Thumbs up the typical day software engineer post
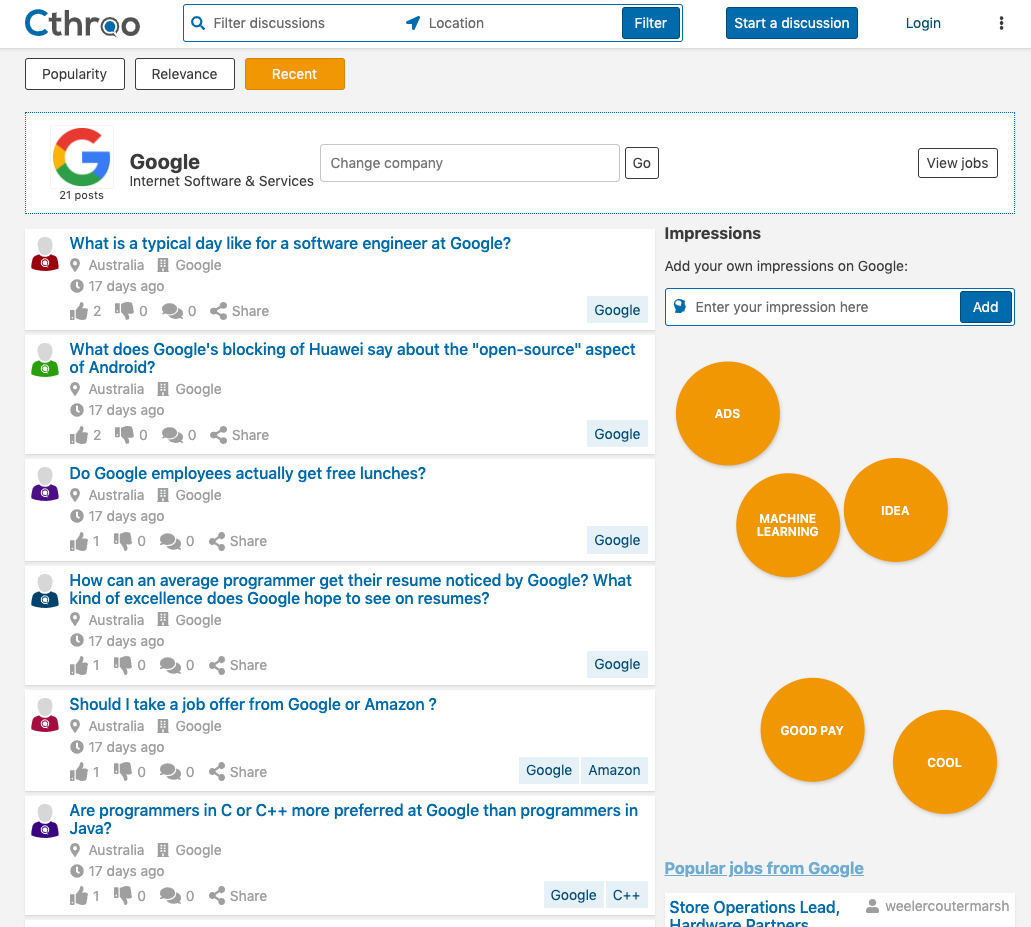The image size is (1031, 927). pyautogui.click(x=79, y=311)
